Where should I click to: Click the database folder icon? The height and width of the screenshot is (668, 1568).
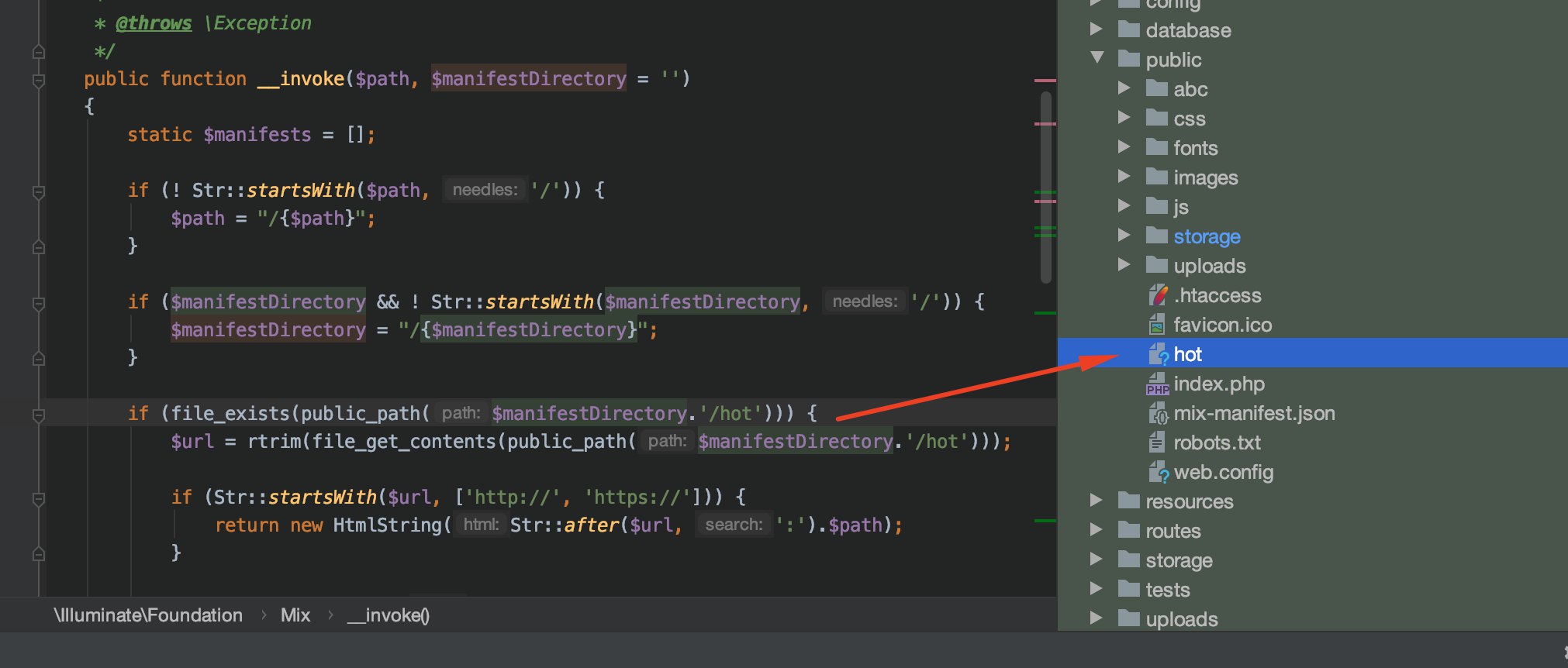1129,29
